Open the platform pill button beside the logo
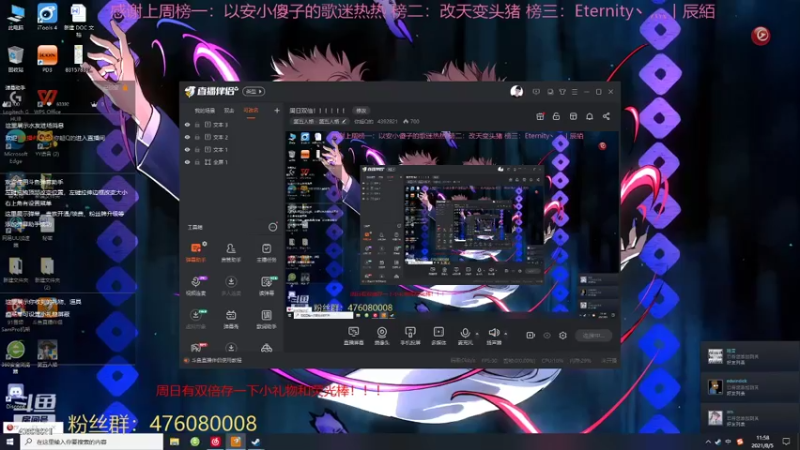The width and height of the screenshot is (800, 450). (x=254, y=91)
